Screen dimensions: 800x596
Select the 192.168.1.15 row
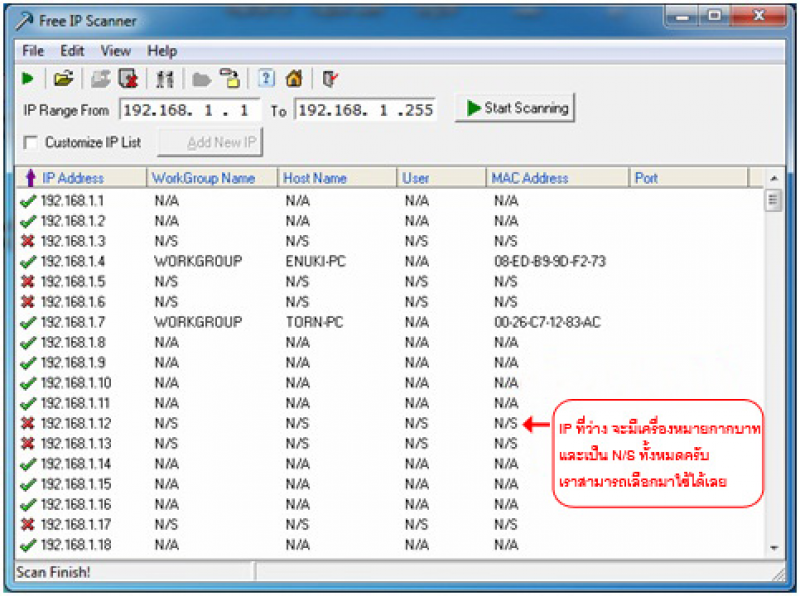point(390,484)
